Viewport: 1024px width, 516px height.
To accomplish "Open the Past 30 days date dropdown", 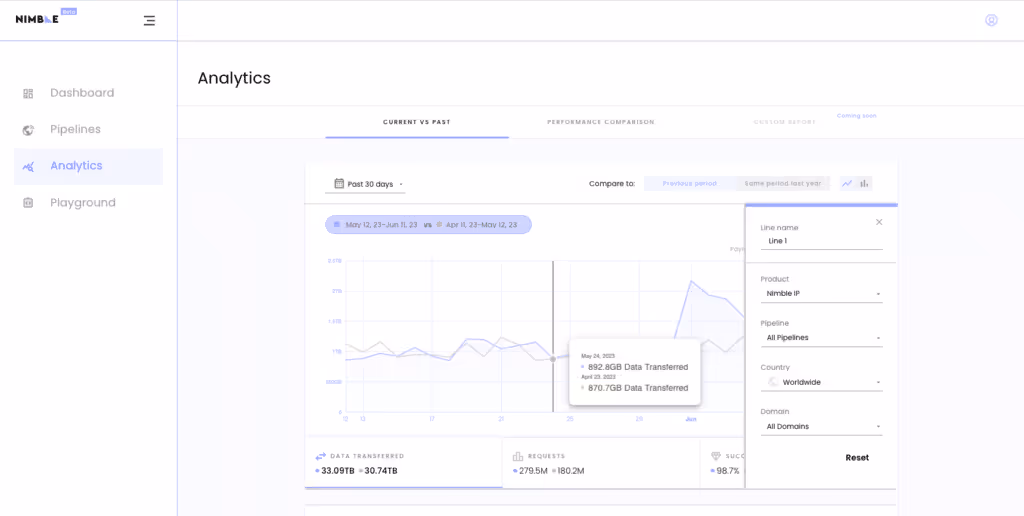I will point(366,184).
